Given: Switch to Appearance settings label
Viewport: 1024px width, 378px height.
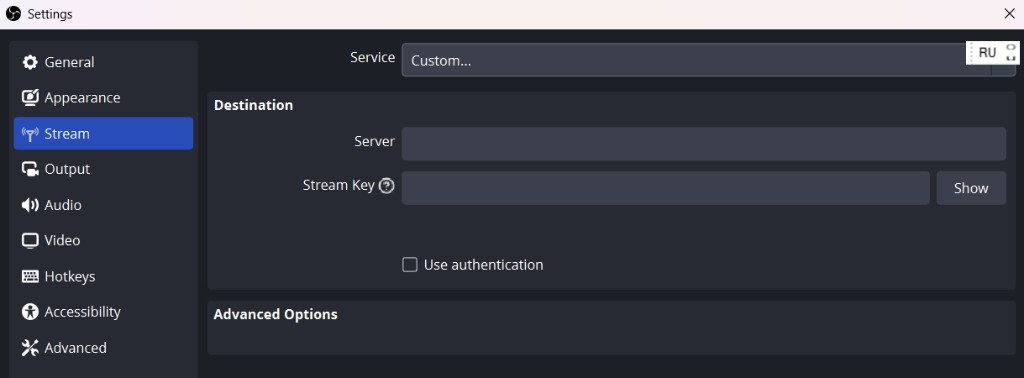Looking at the screenshot, I should 82,98.
